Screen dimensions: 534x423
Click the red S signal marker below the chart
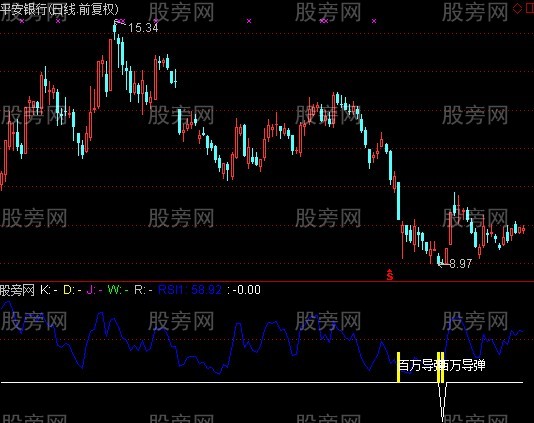390,275
